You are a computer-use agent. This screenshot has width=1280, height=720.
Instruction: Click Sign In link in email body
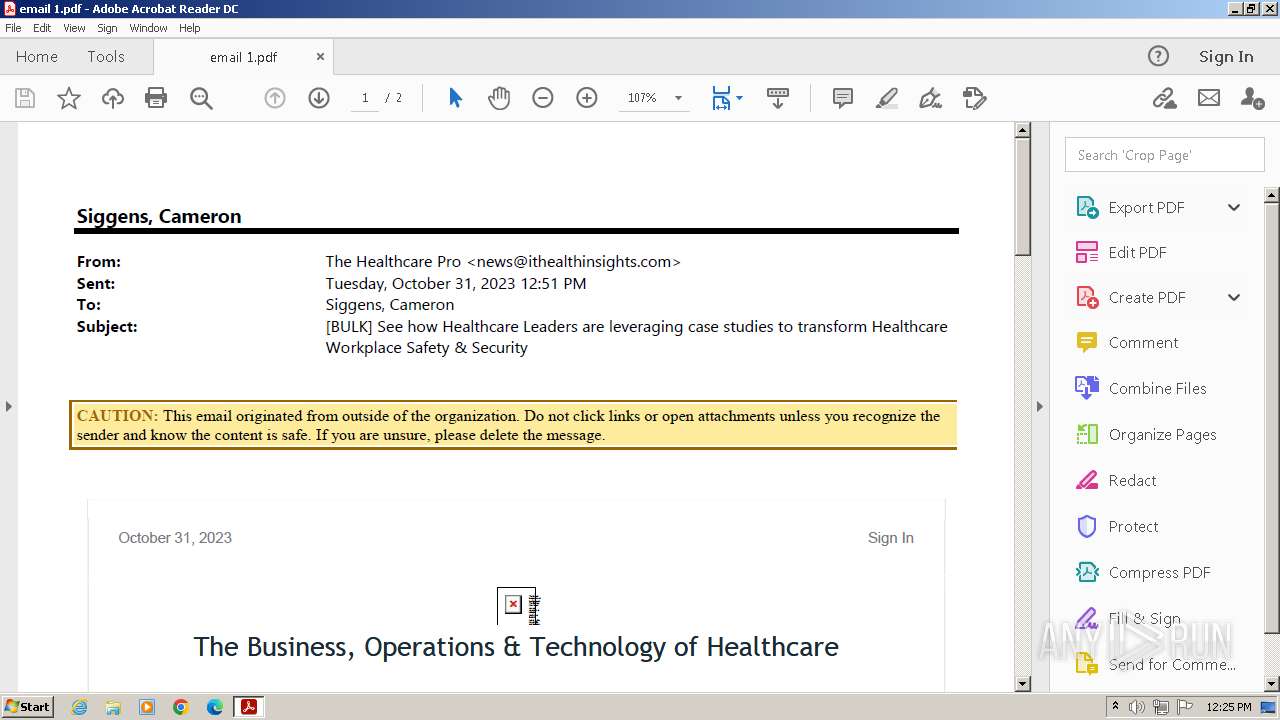click(x=890, y=538)
